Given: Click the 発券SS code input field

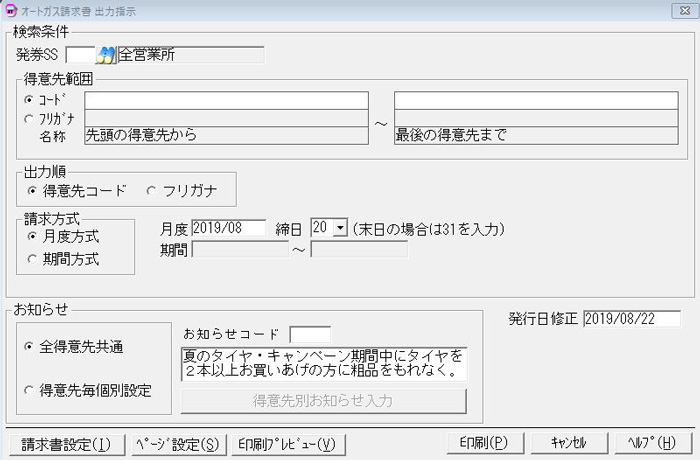Looking at the screenshot, I should point(79,54).
